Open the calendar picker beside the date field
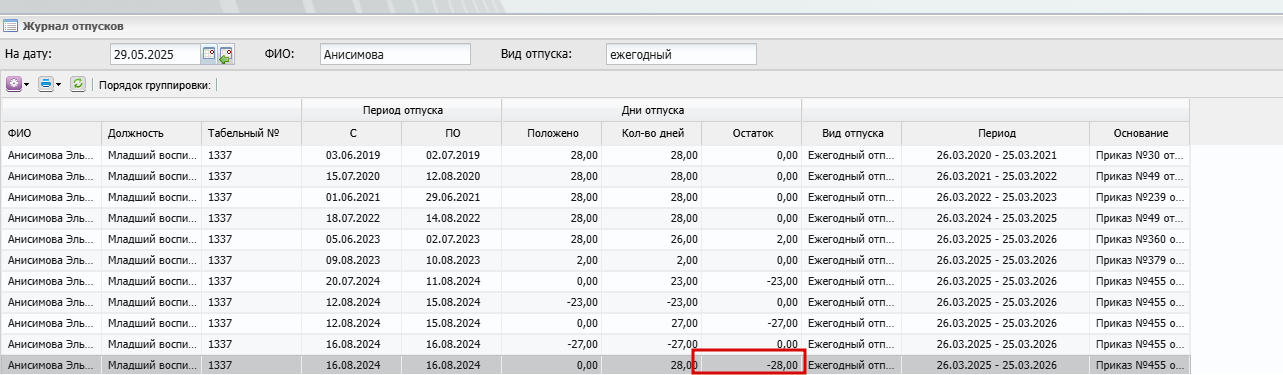Screen dimensions: 1283x375 (209, 54)
